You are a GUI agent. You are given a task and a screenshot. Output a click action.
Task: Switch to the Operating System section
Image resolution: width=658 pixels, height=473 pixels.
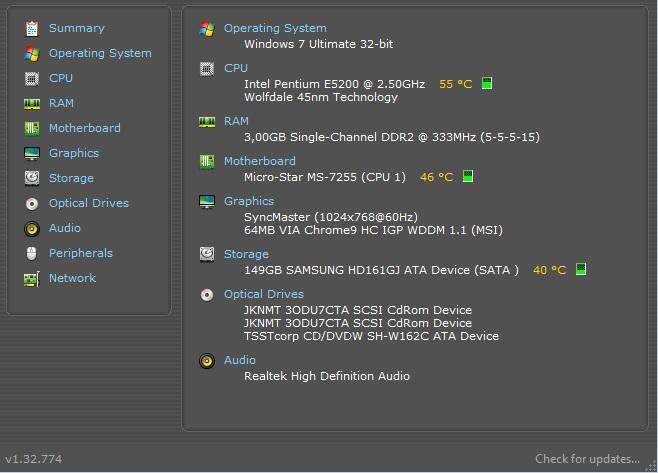pyautogui.click(x=100, y=53)
